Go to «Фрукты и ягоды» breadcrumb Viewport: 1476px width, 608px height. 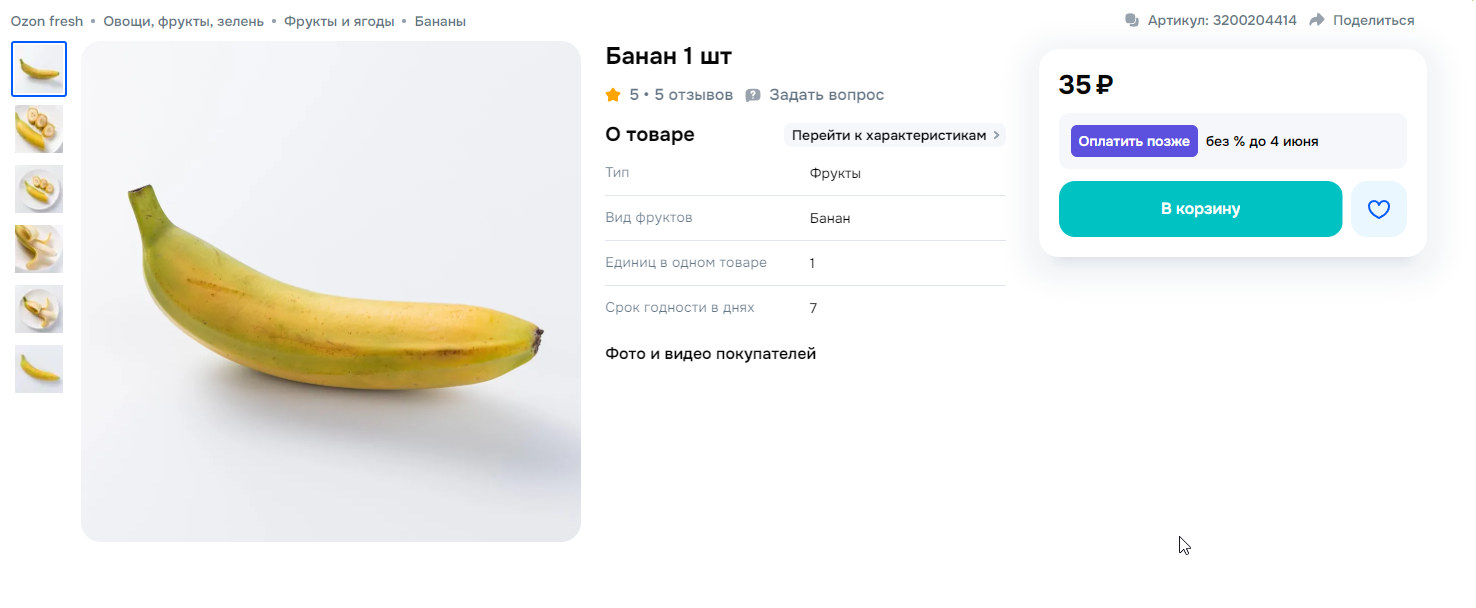click(339, 21)
